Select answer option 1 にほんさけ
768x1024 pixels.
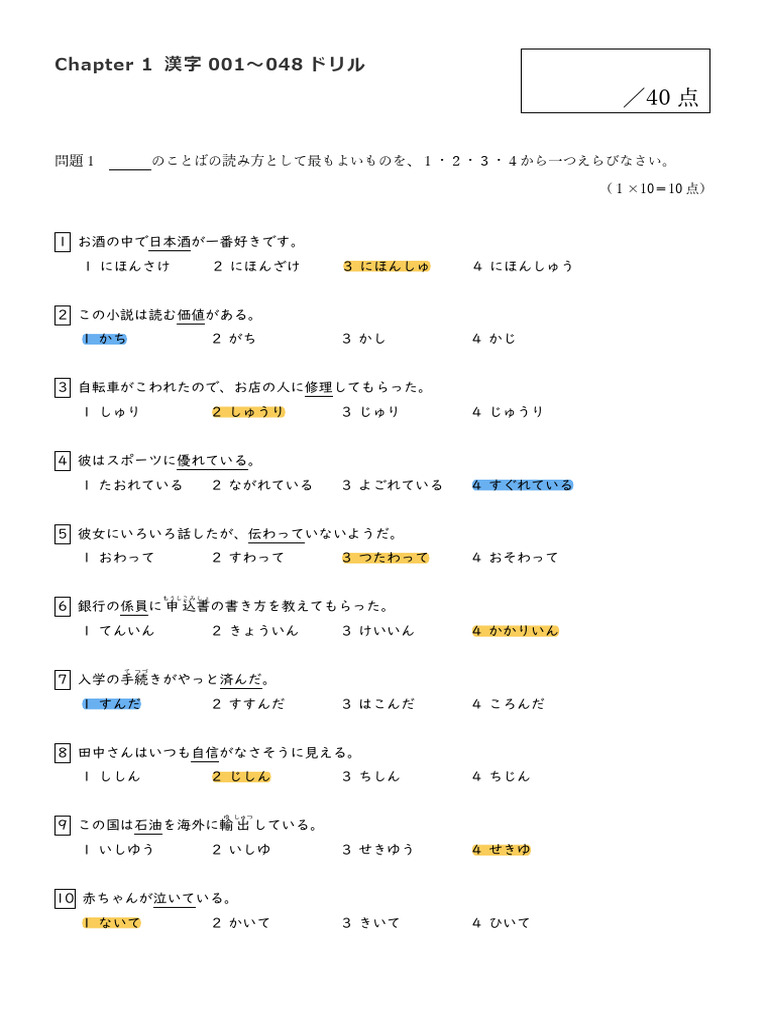(127, 266)
